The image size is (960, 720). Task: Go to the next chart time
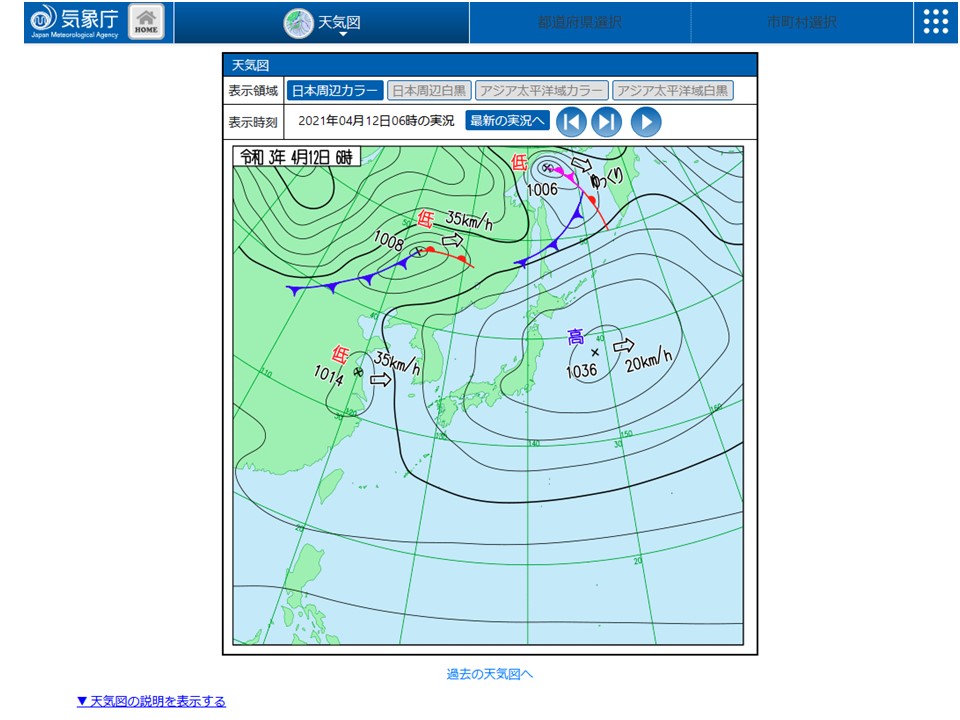click(x=606, y=122)
